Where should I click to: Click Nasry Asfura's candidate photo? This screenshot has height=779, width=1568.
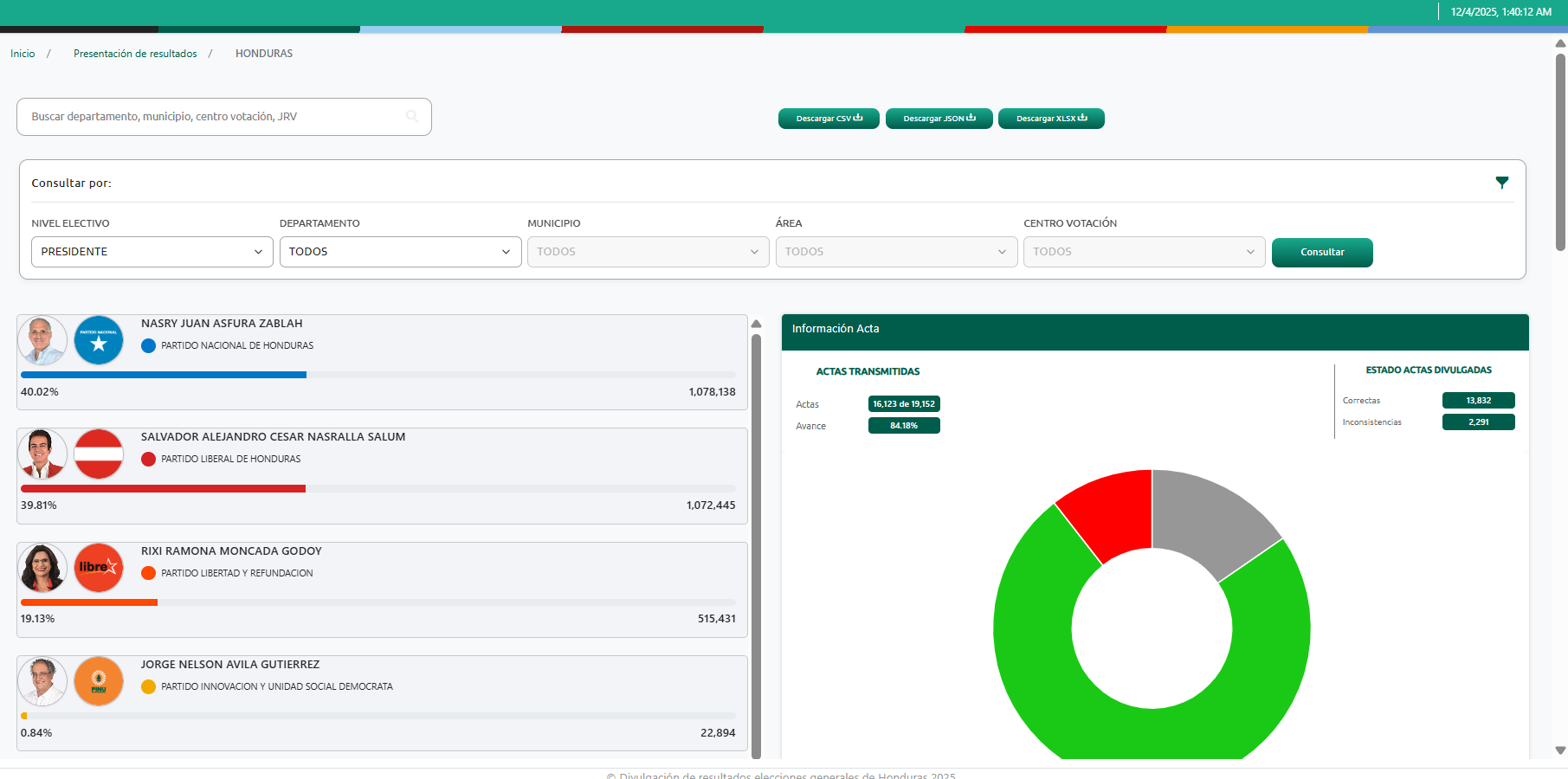pos(42,340)
